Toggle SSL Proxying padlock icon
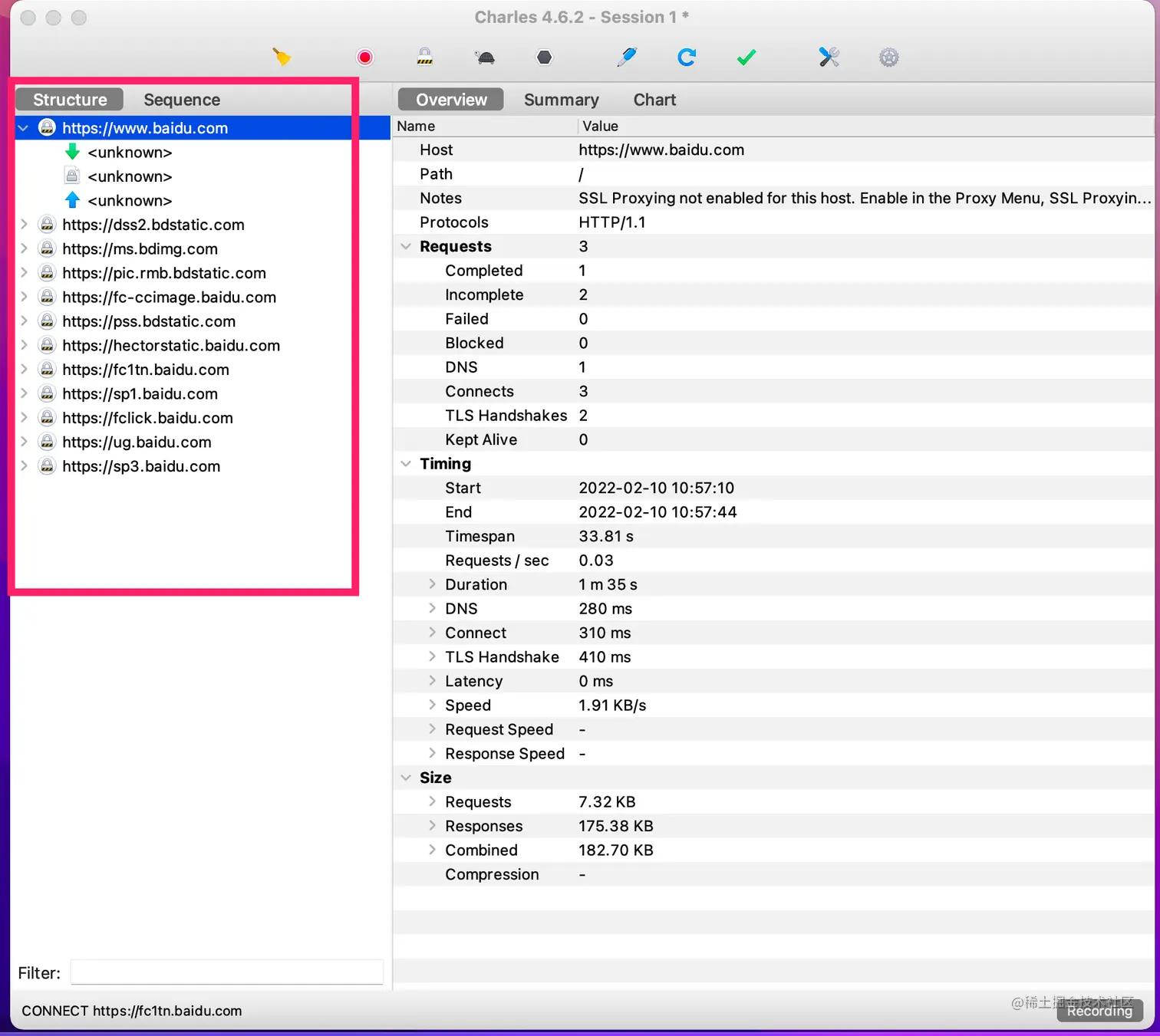 [425, 57]
